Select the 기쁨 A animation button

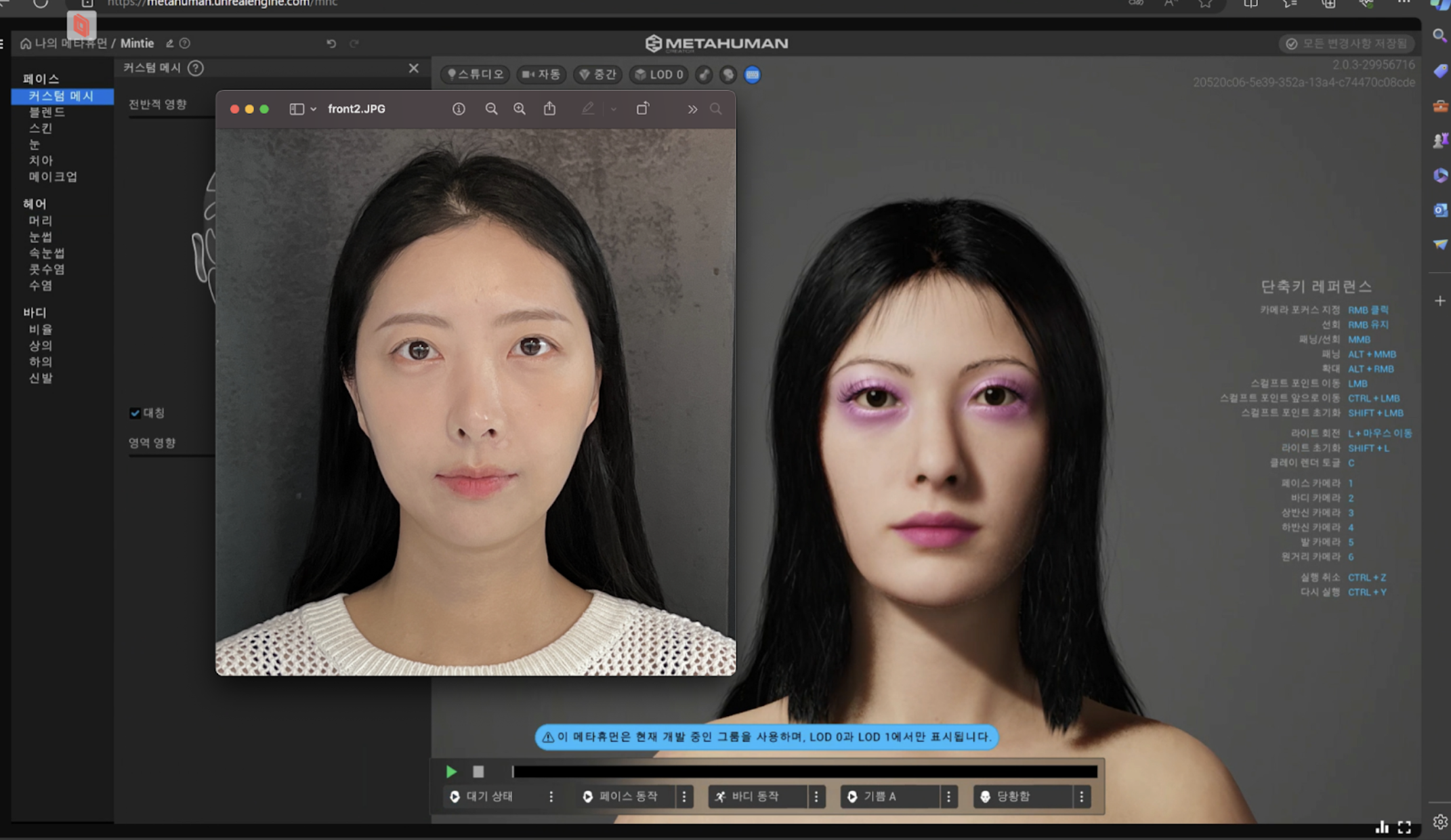(x=891, y=797)
